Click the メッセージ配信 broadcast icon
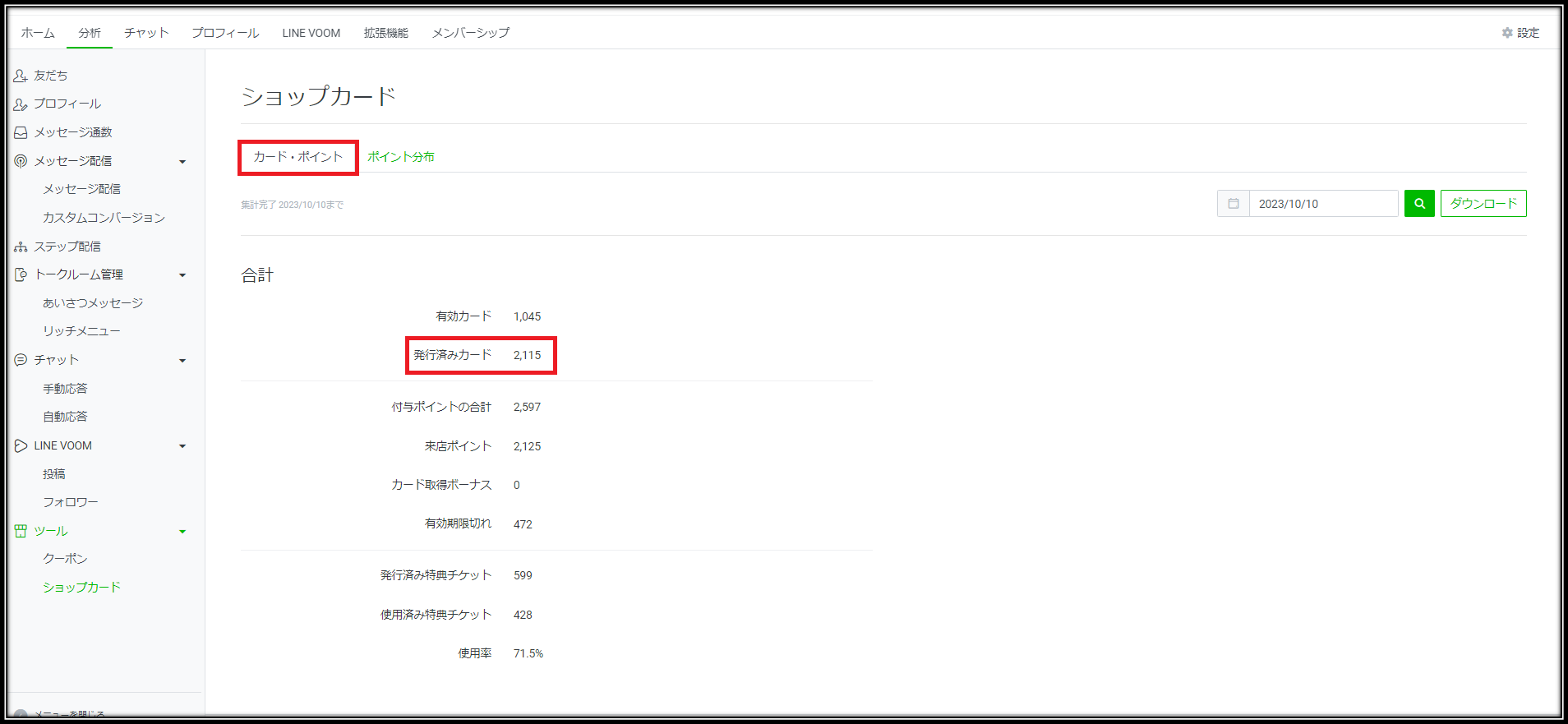This screenshot has height=724, width=1568. [21, 161]
